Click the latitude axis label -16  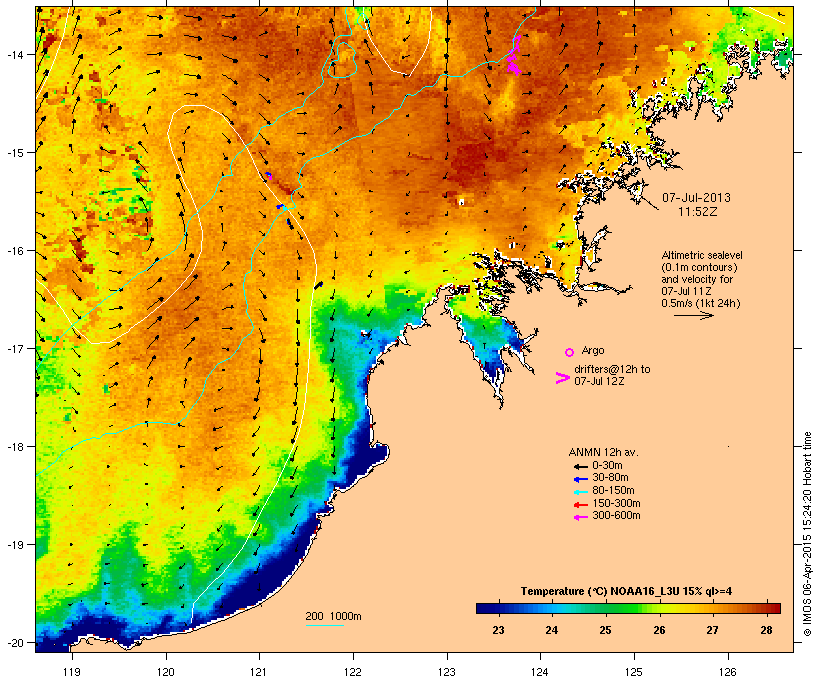coord(14,251)
